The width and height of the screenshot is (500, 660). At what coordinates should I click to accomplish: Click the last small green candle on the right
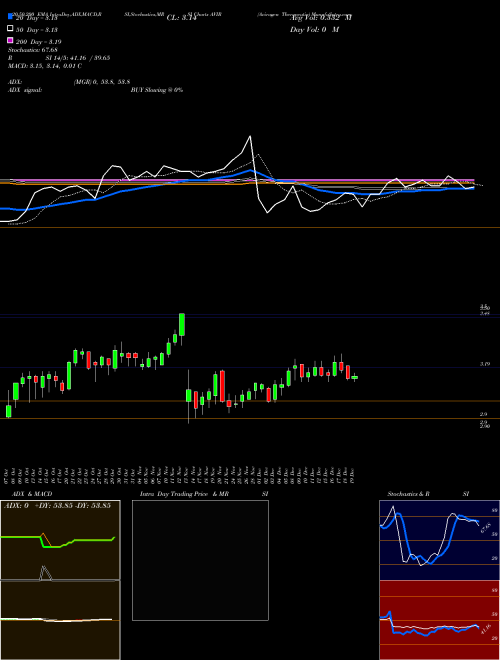(355, 378)
